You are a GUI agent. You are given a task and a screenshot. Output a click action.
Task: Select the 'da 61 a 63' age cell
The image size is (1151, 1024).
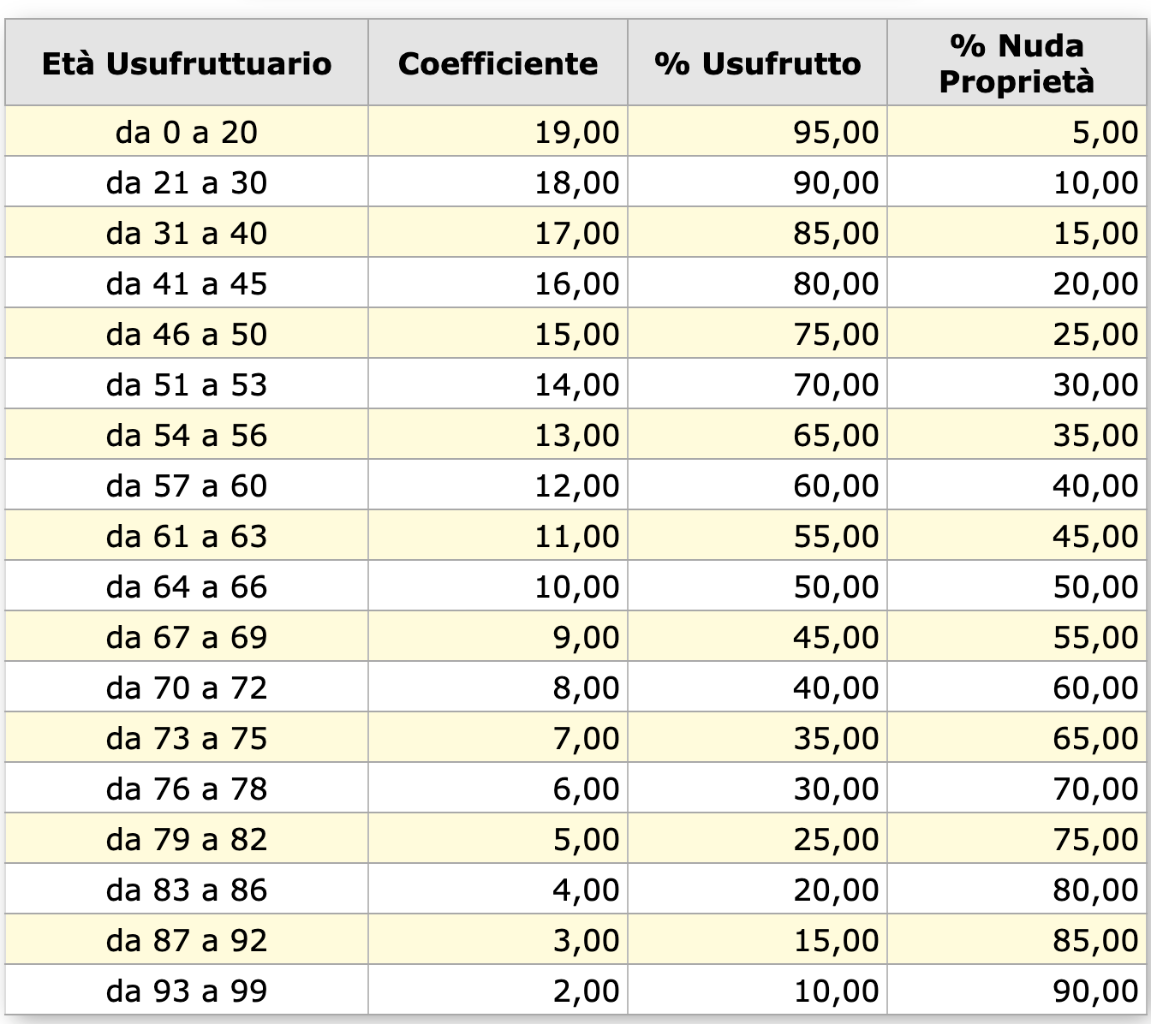pos(186,536)
